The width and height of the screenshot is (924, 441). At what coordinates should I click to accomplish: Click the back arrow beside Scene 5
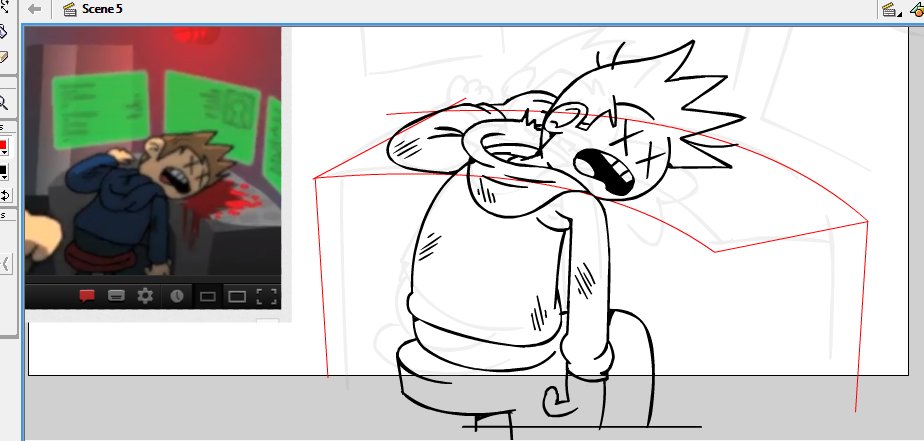click(34, 9)
